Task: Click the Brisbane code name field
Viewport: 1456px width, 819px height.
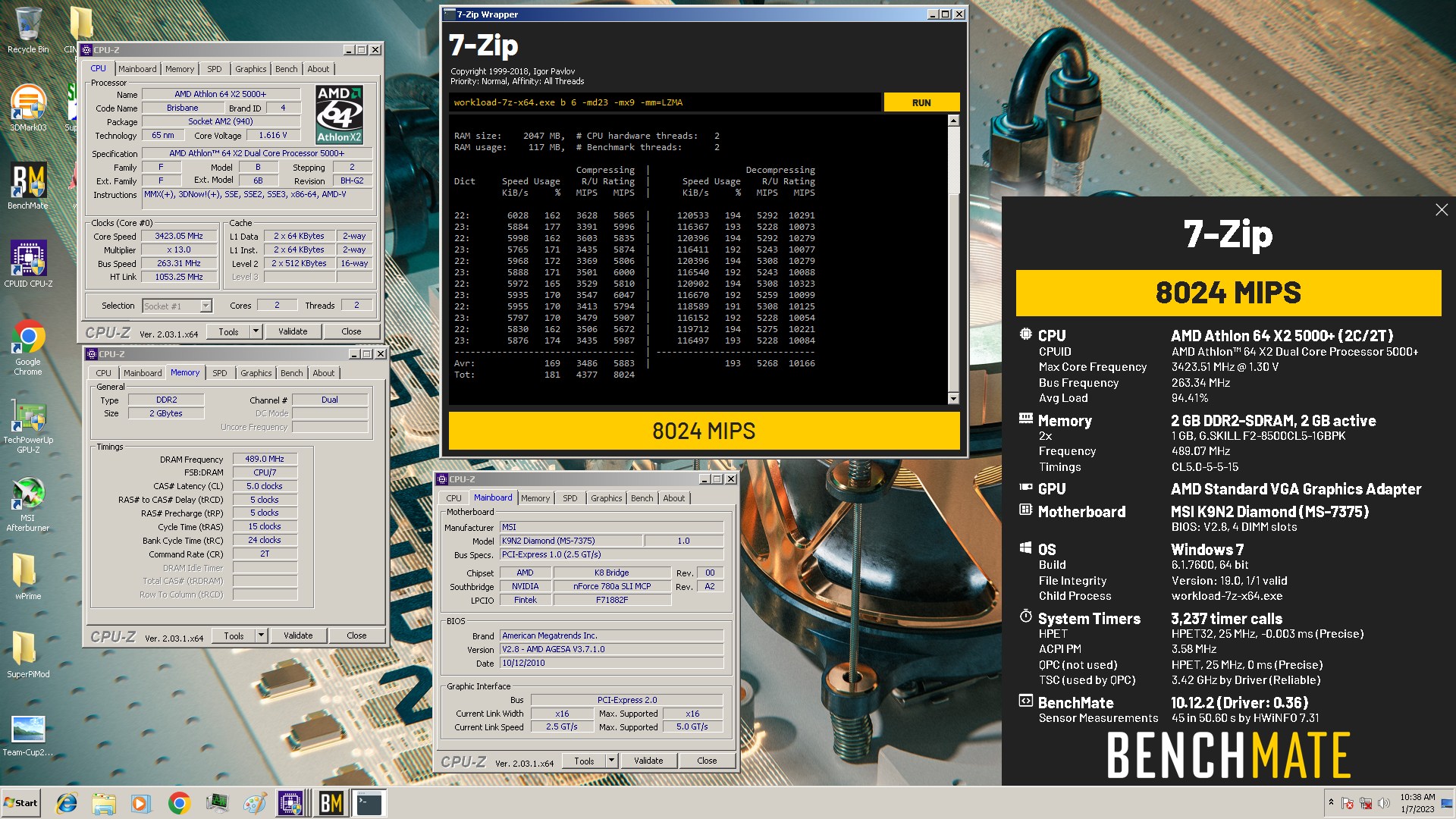Action: (183, 108)
